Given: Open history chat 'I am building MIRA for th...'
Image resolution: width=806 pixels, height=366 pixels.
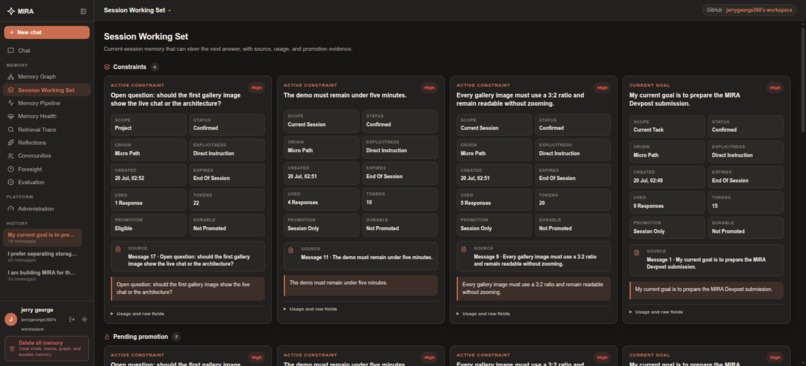Looking at the screenshot, I should (x=43, y=275).
